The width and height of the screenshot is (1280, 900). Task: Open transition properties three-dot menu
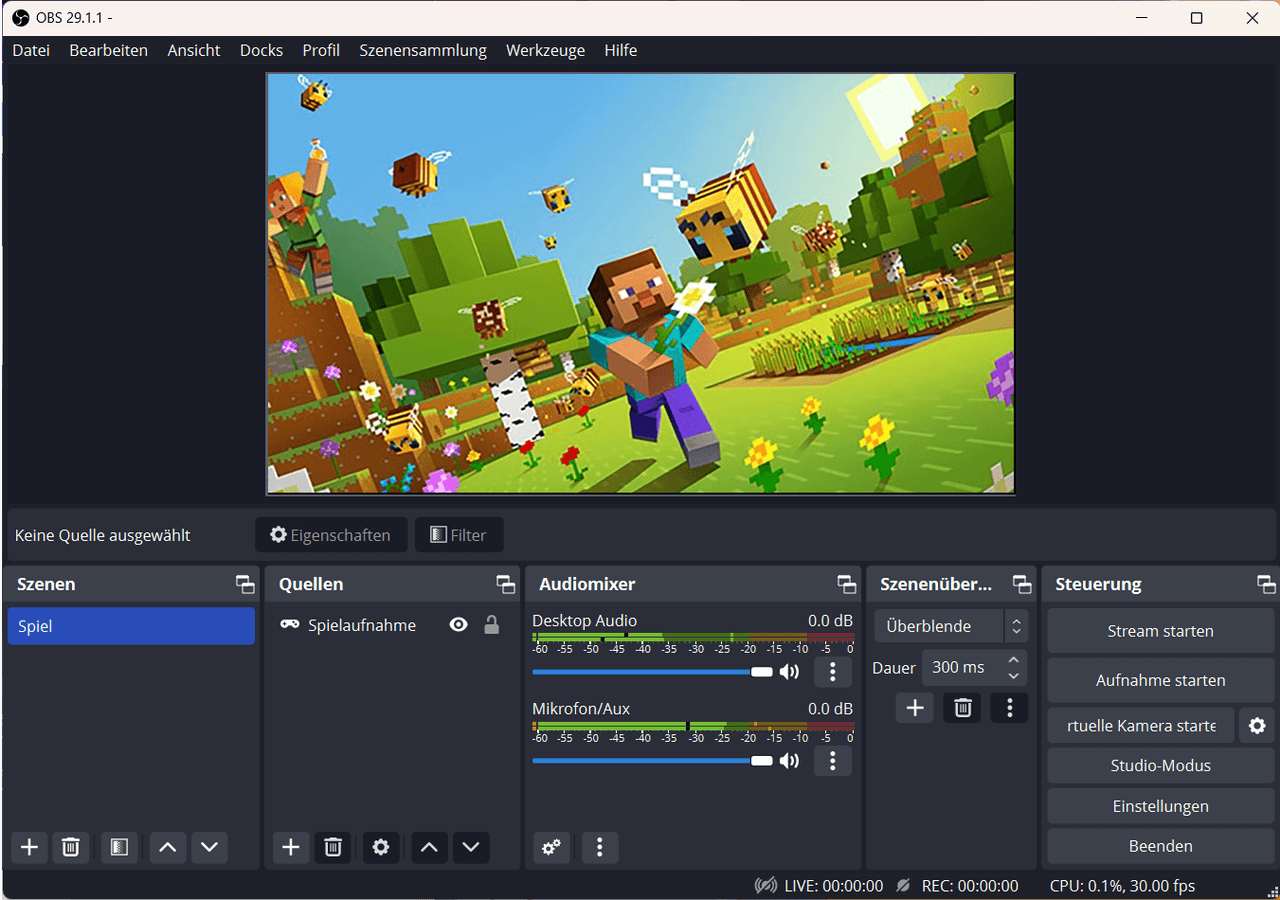1010,708
